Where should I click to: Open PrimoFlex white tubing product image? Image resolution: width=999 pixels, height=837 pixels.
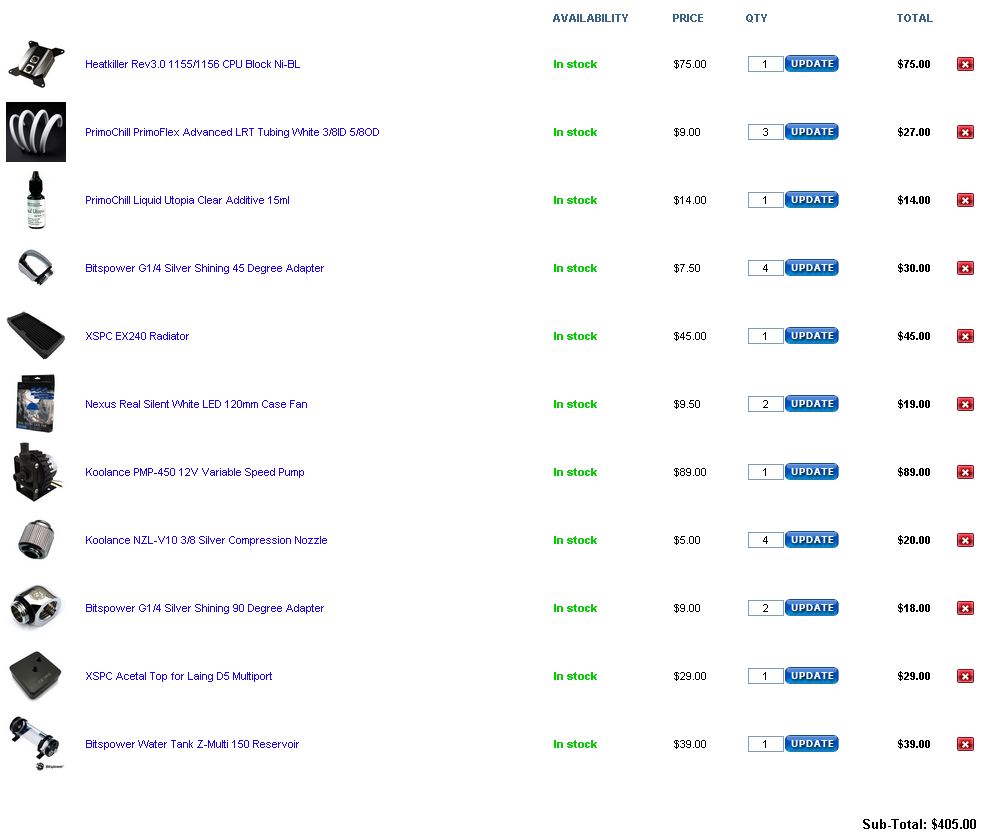tap(36, 132)
